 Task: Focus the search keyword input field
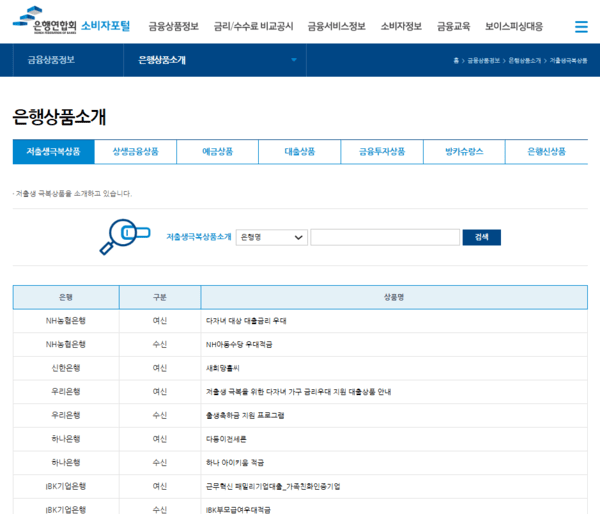(x=385, y=237)
